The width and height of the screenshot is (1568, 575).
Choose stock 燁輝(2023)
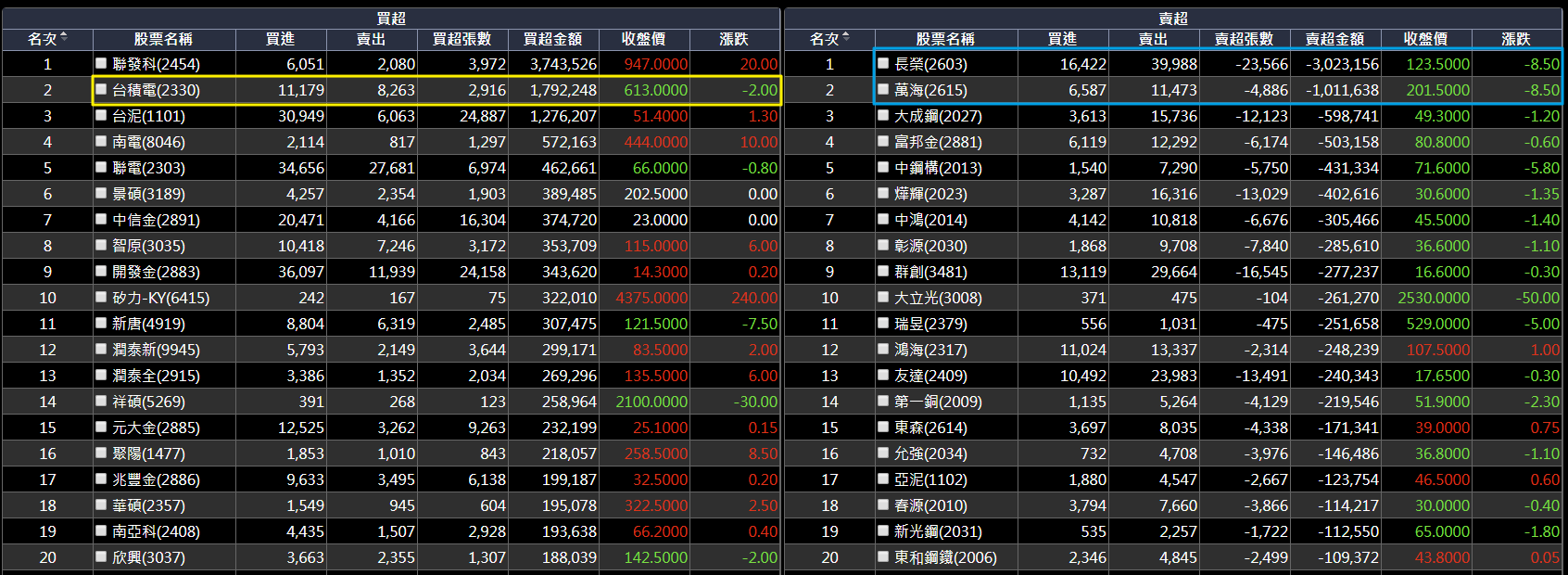coord(930,194)
